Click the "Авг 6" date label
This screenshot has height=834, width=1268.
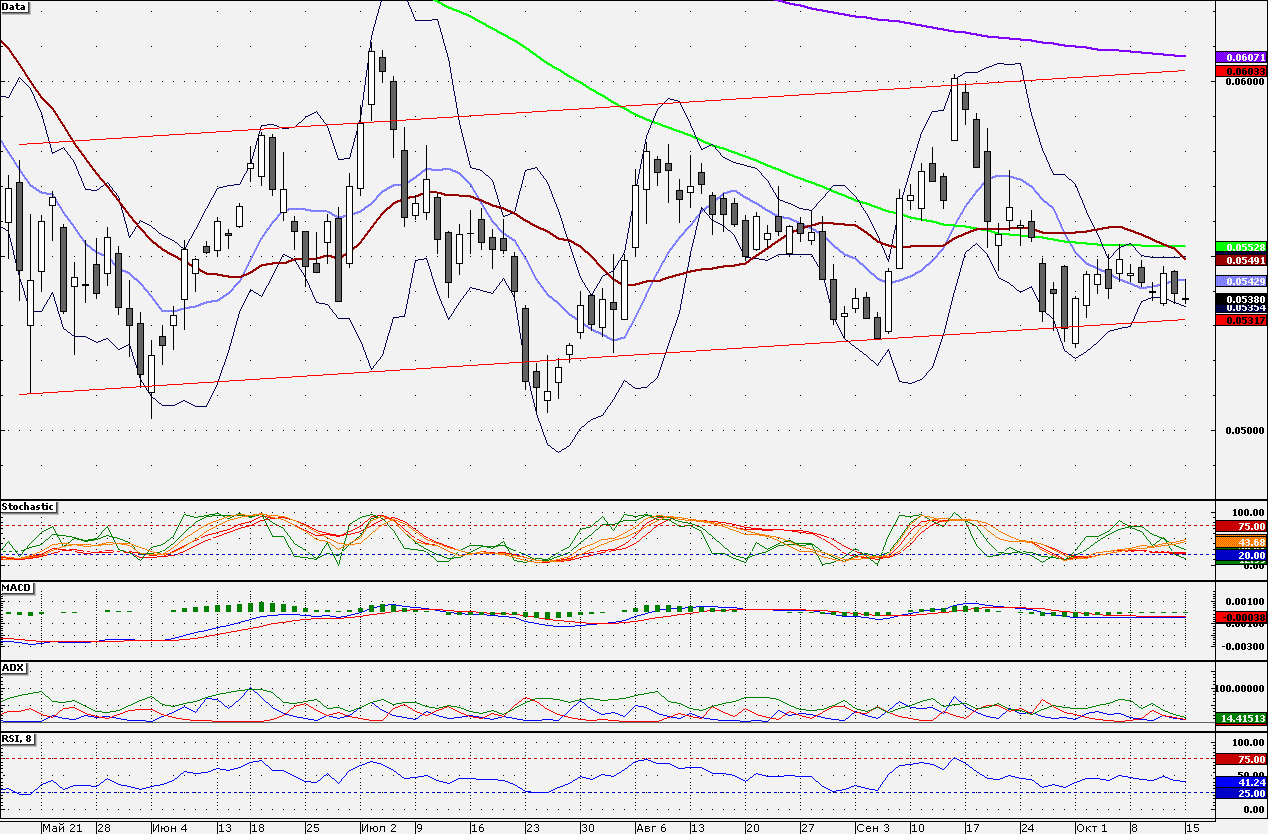pos(652,828)
